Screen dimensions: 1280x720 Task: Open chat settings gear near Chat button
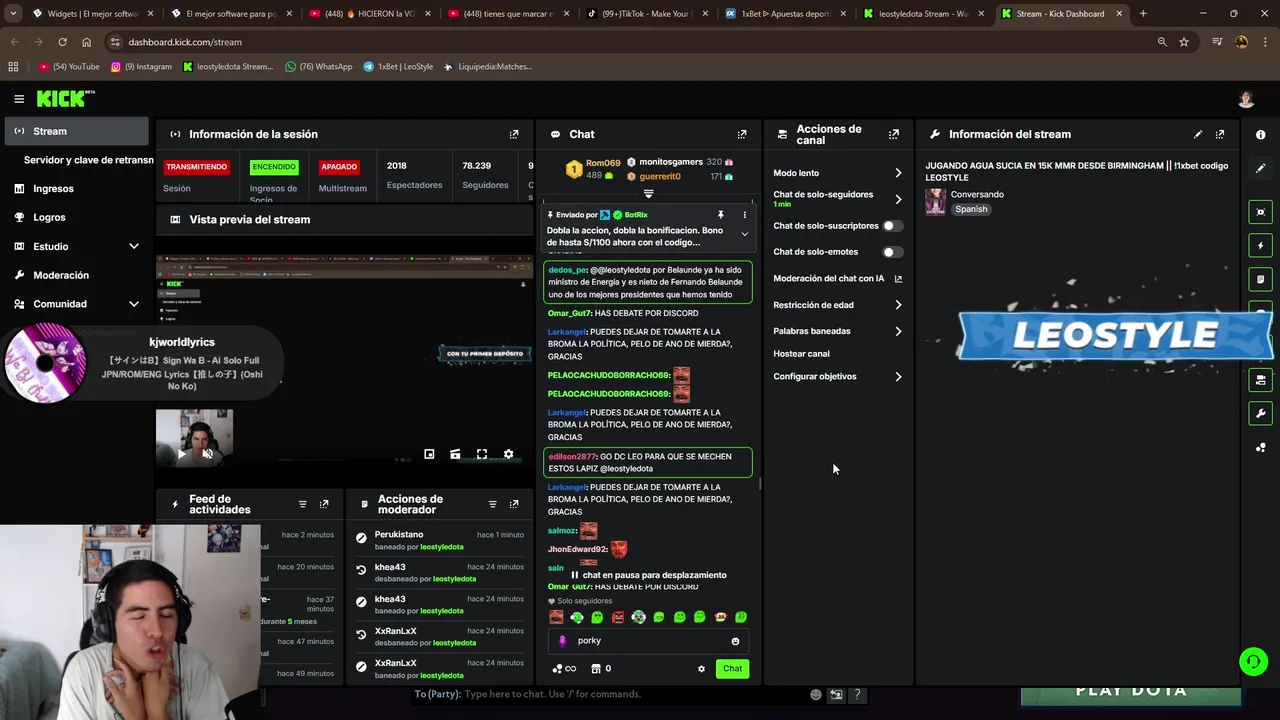[x=701, y=669]
